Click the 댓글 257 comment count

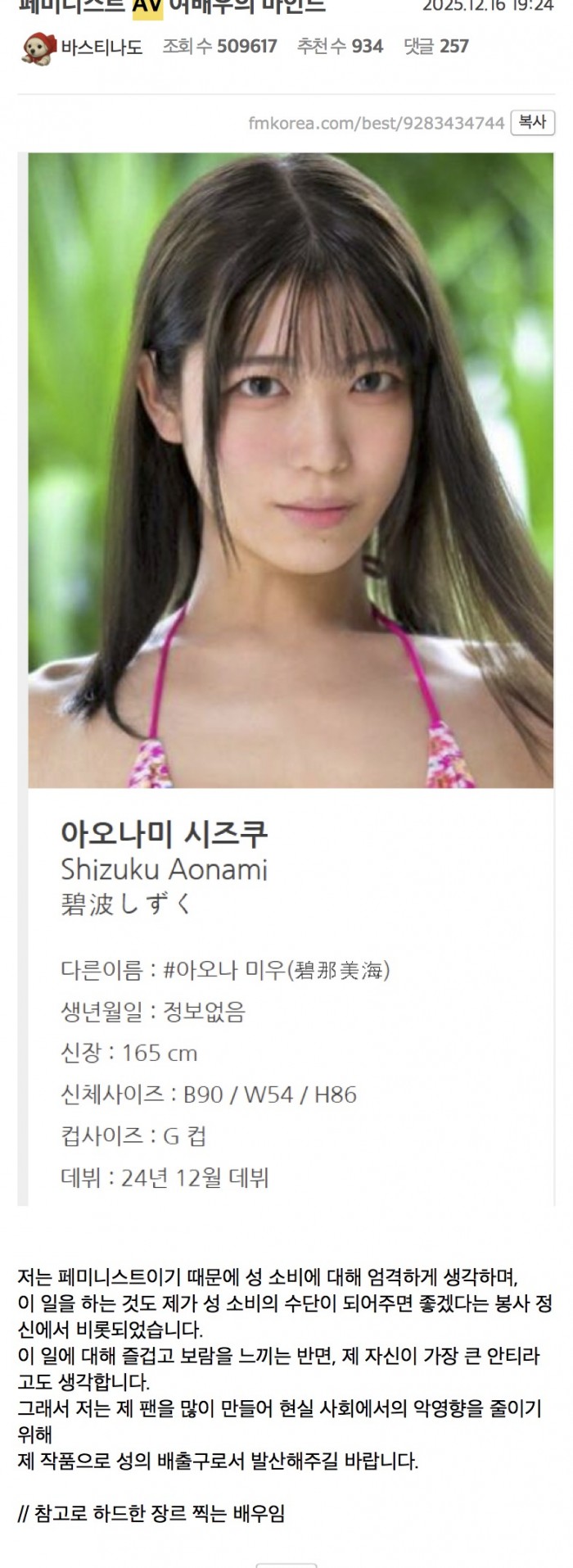click(435, 47)
